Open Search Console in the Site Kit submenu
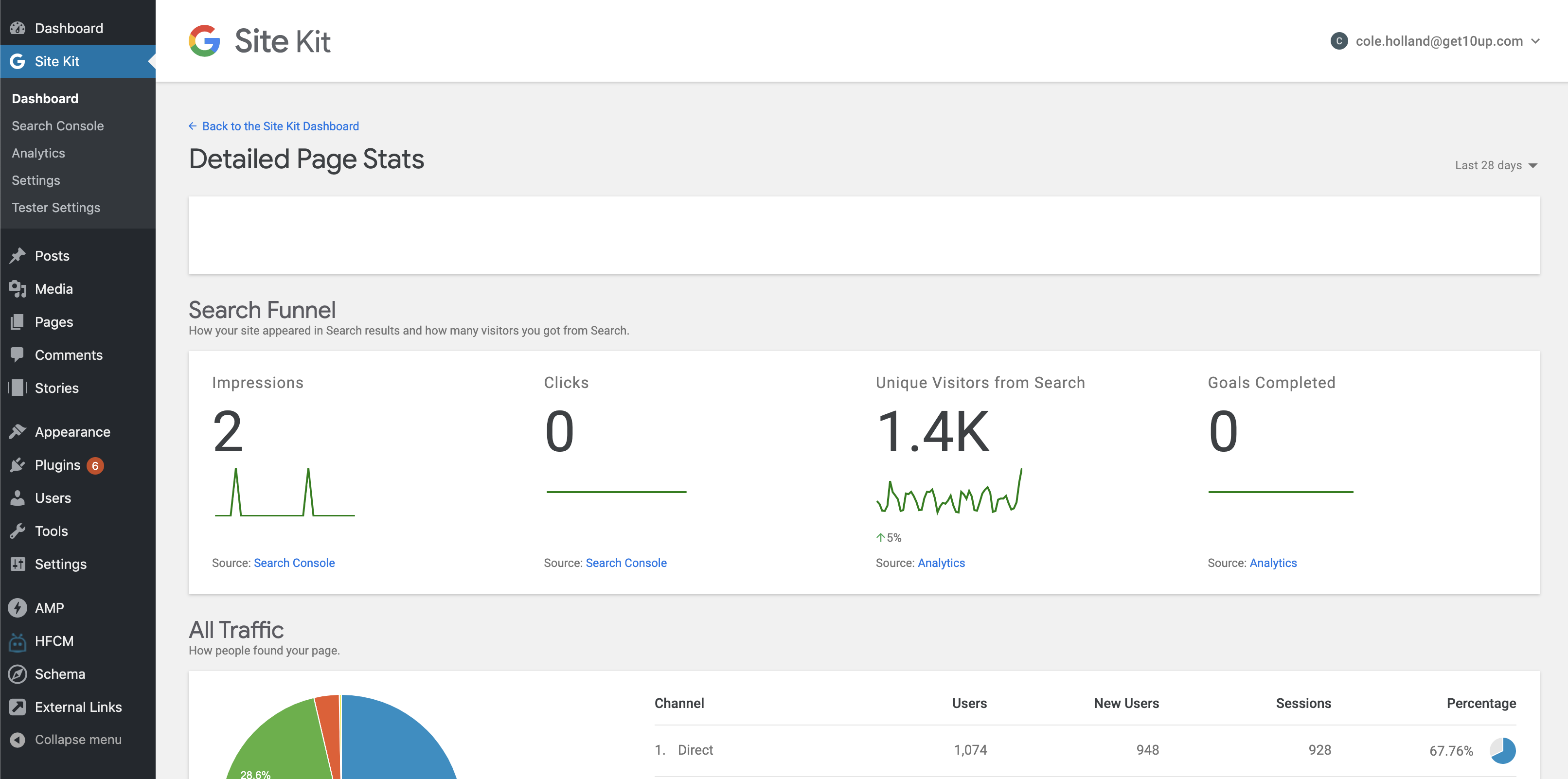 pos(58,126)
